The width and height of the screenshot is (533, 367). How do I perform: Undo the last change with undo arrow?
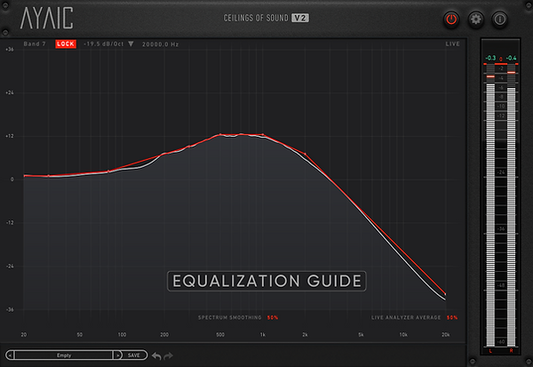pyautogui.click(x=156, y=356)
